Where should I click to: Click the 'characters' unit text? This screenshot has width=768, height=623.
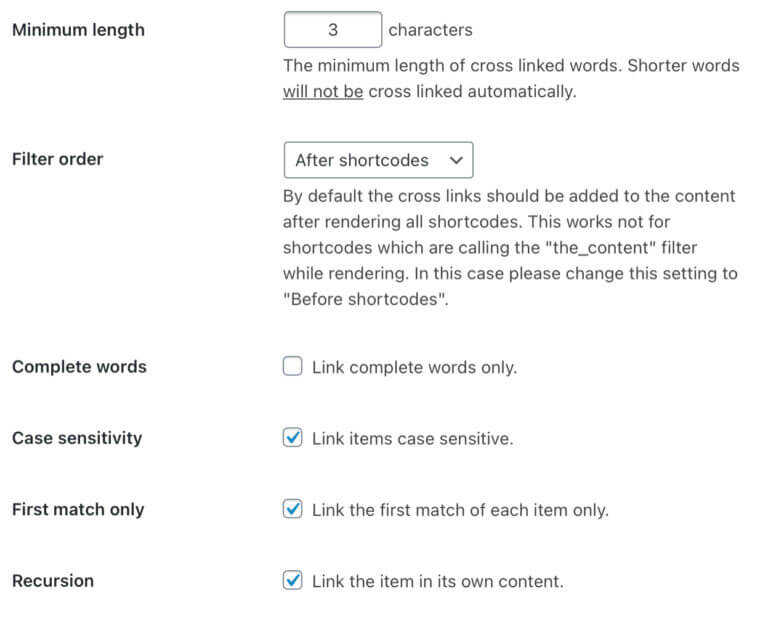tap(431, 30)
